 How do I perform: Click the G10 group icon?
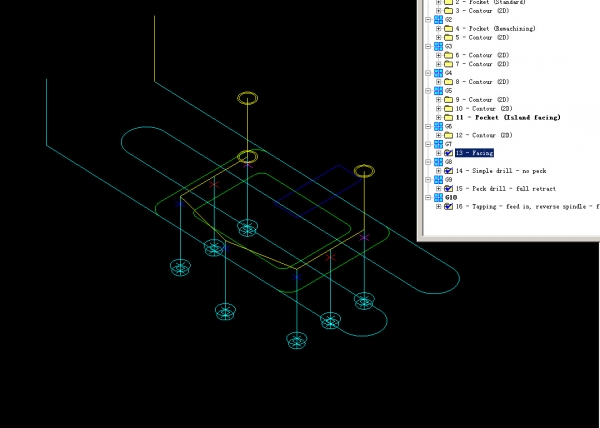click(437, 197)
